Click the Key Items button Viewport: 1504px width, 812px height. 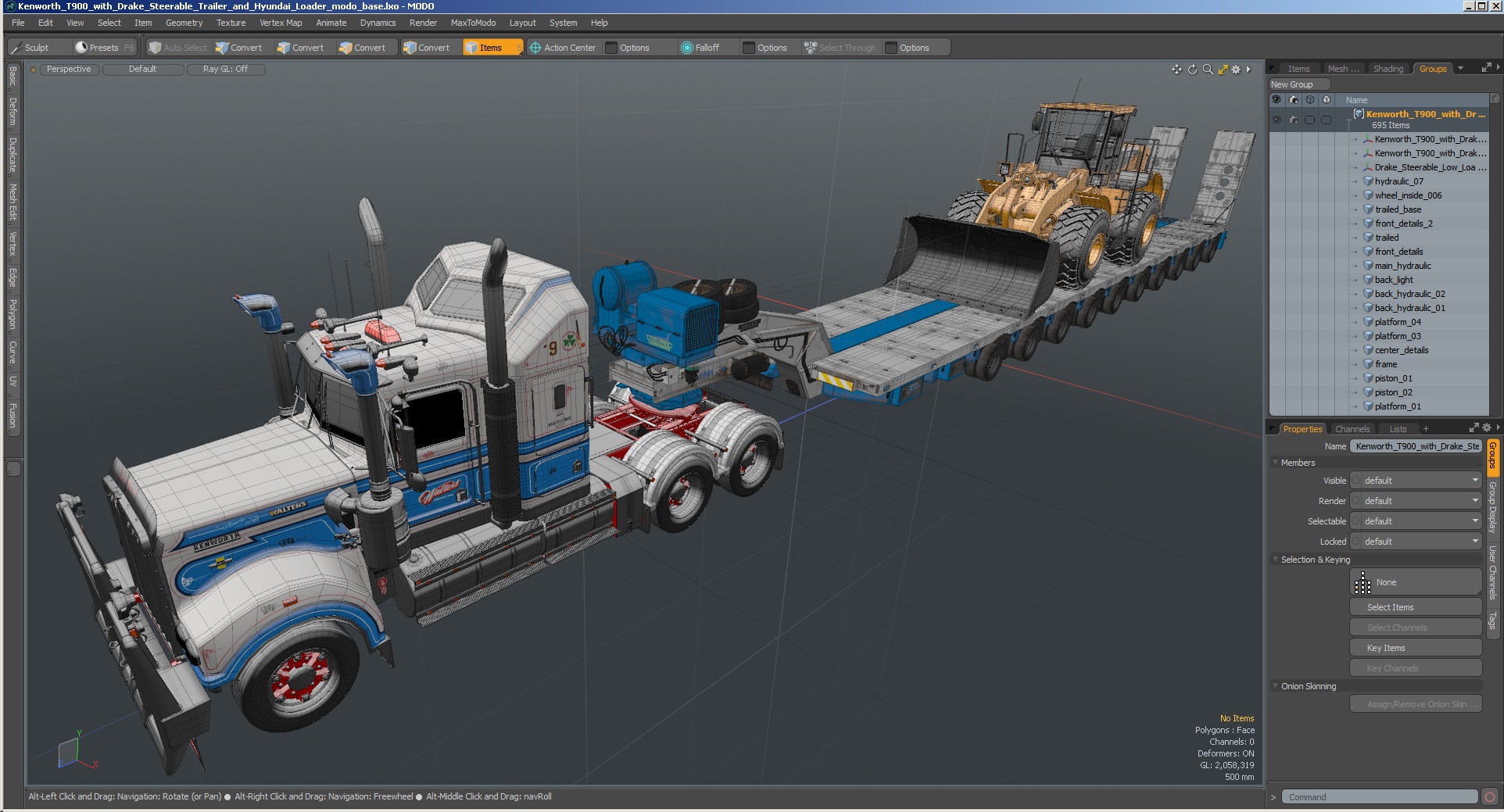pos(1416,648)
